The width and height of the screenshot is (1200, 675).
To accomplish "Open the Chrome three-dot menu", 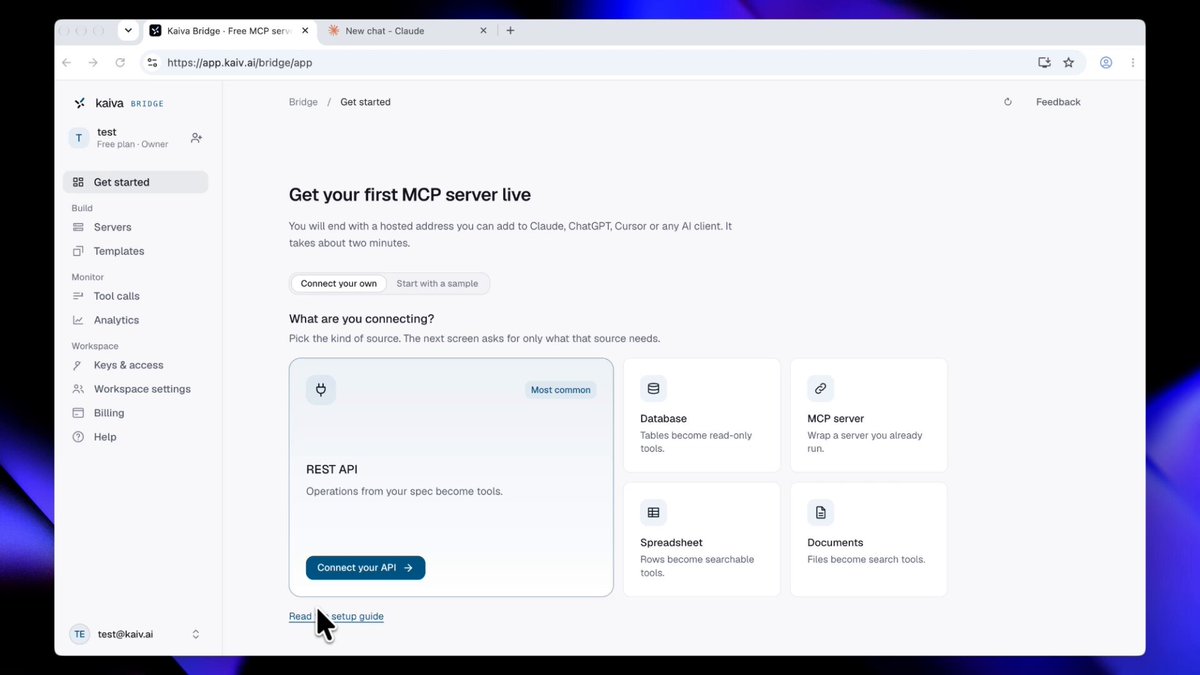I will [x=1132, y=62].
